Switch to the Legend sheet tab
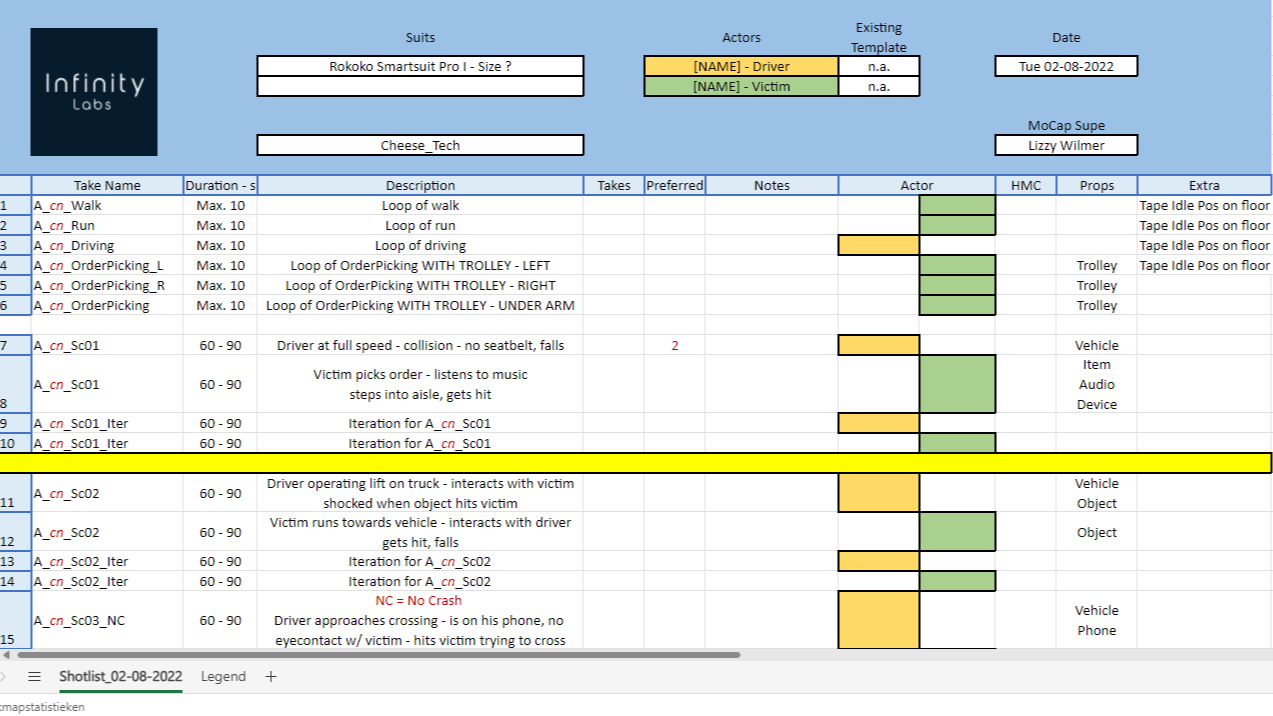The width and height of the screenshot is (1273, 716). click(223, 677)
